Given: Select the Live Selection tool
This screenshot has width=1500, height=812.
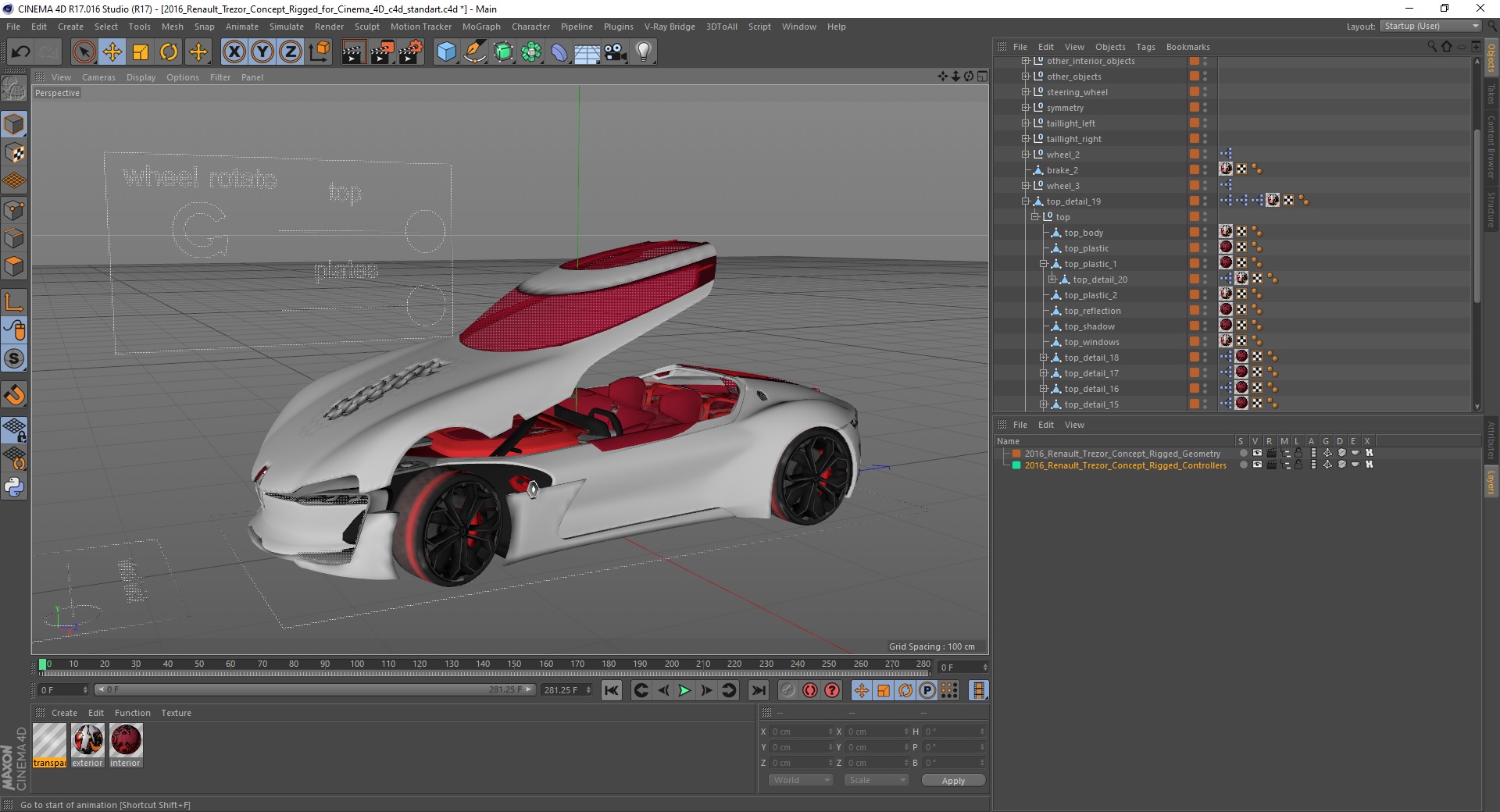Looking at the screenshot, I should pos(84,52).
